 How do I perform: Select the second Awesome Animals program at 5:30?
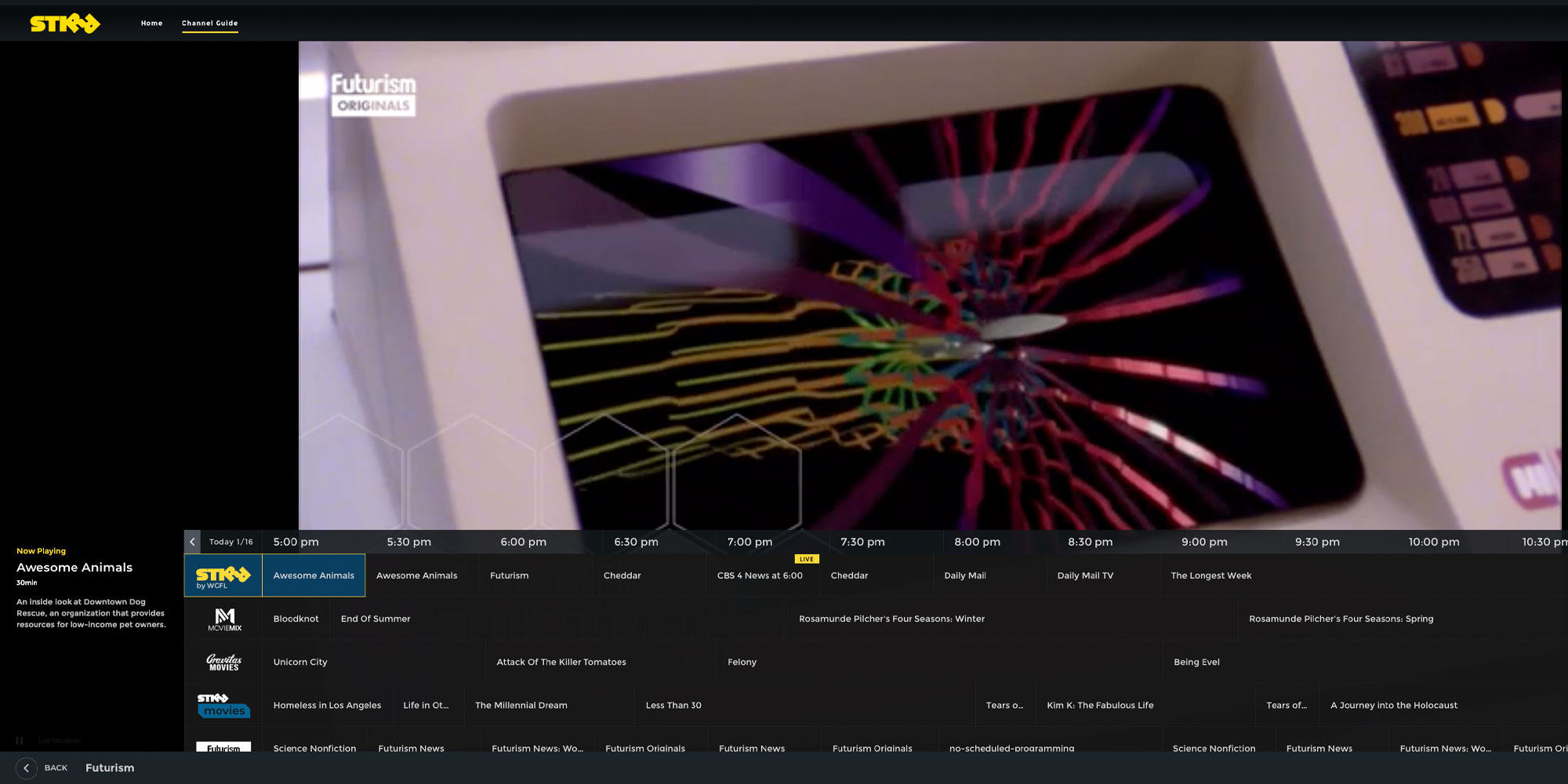tap(422, 575)
